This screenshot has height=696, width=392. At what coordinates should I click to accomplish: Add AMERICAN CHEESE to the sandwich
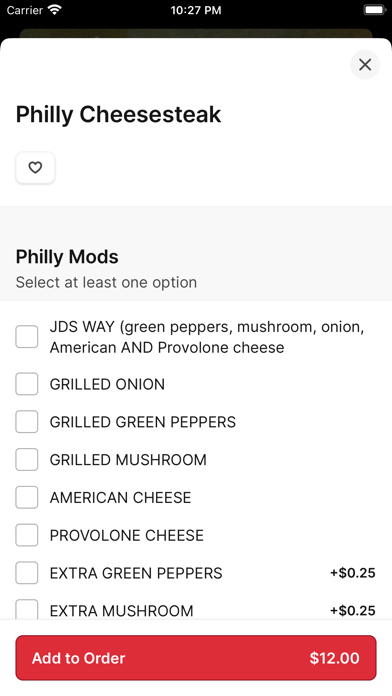click(27, 497)
